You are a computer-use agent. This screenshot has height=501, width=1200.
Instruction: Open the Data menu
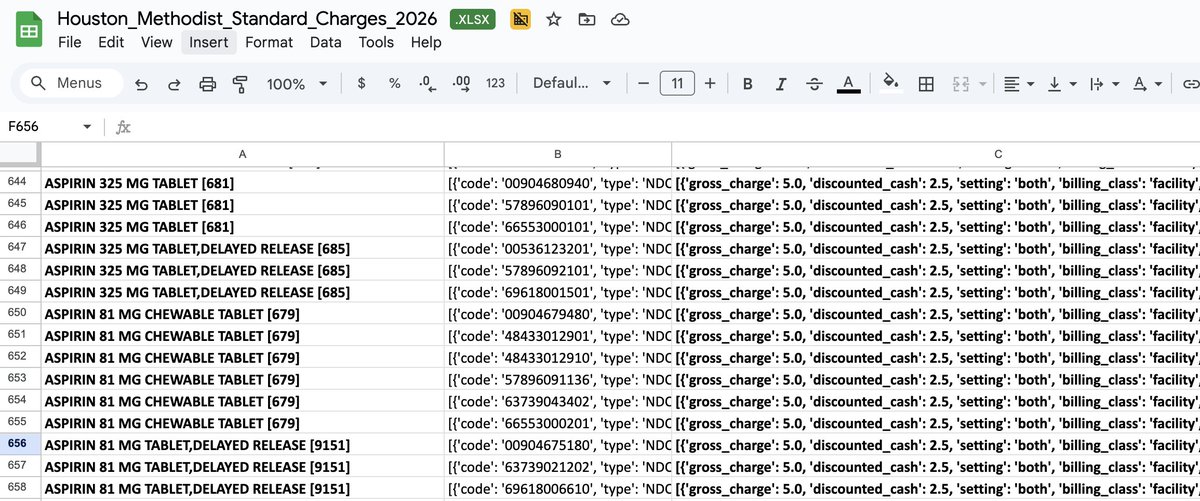325,42
